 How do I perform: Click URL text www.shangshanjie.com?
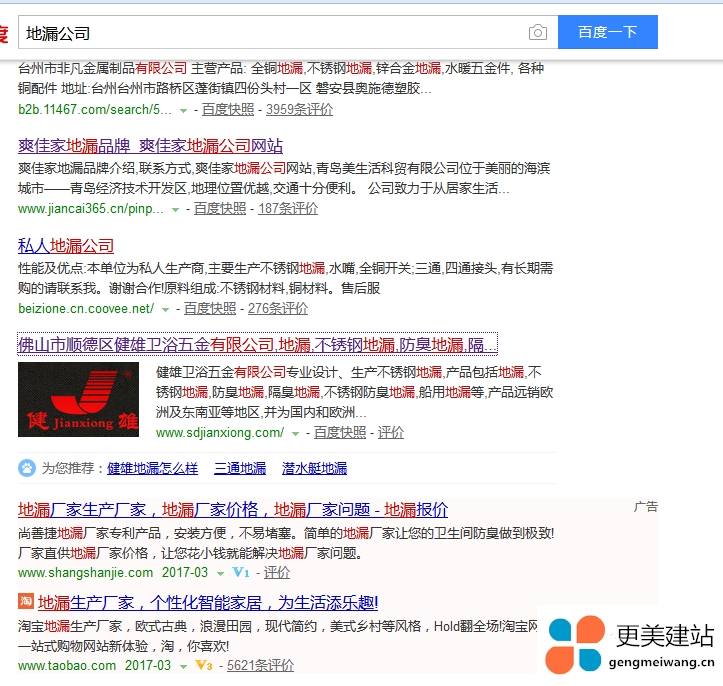(85, 573)
